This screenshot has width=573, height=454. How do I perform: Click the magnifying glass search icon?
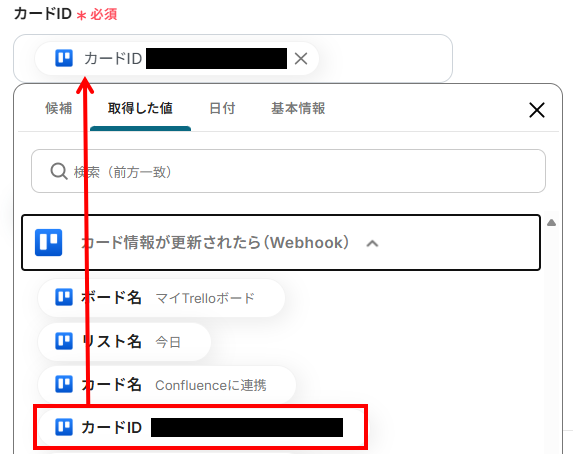pyautogui.click(x=59, y=171)
